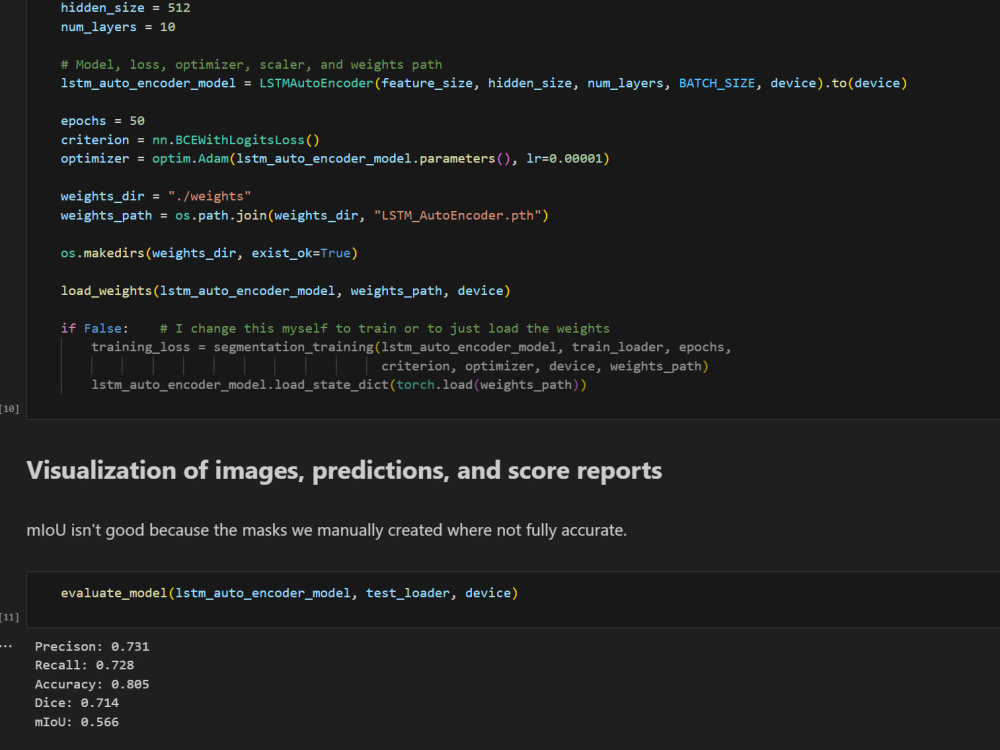Click nn.BCEWithLogitsLoss() in the criterion line

tap(236, 140)
